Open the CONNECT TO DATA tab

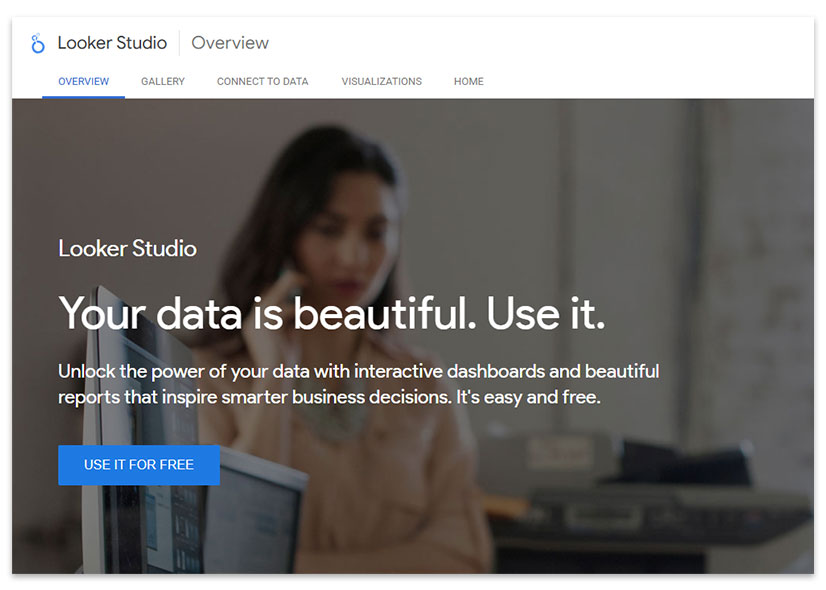click(x=262, y=81)
